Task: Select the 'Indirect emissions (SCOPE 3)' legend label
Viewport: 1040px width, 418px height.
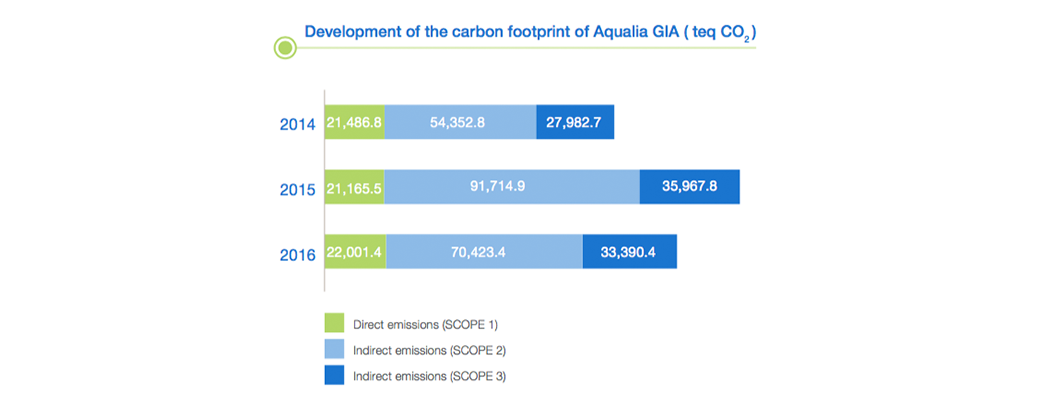Action: 430,376
